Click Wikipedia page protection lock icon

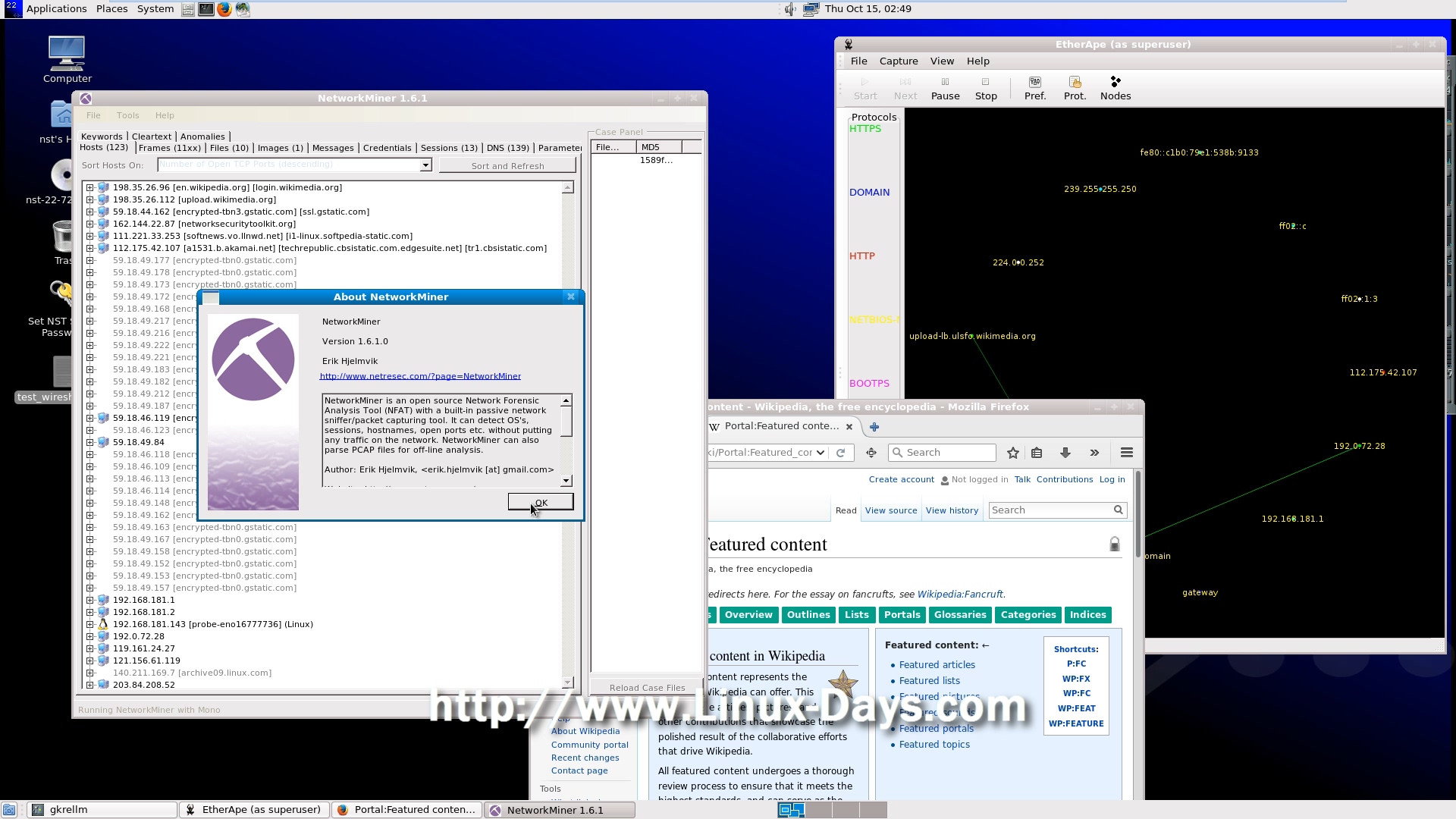coord(1114,544)
